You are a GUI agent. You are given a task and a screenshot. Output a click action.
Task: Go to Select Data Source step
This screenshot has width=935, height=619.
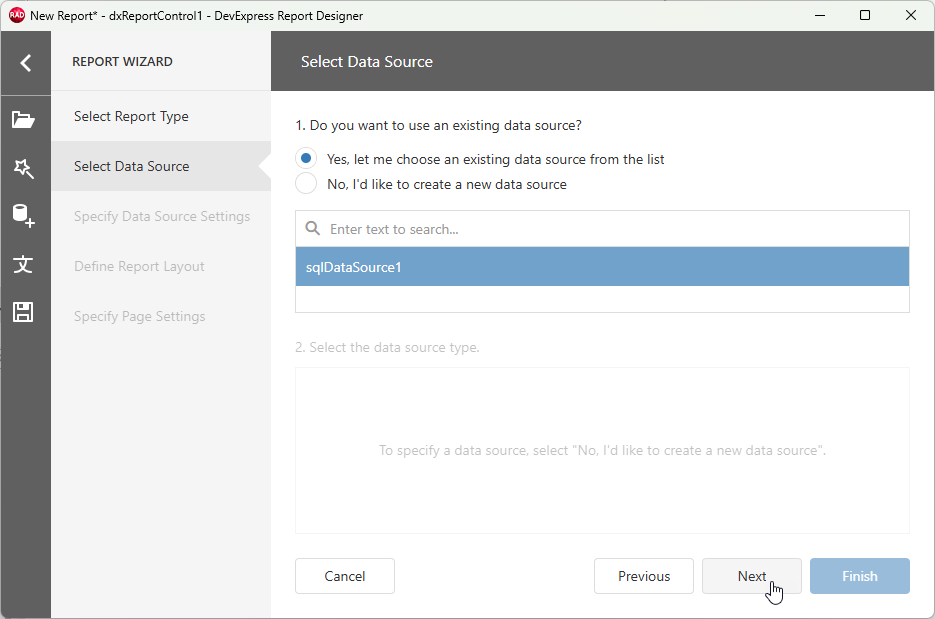[161, 166]
